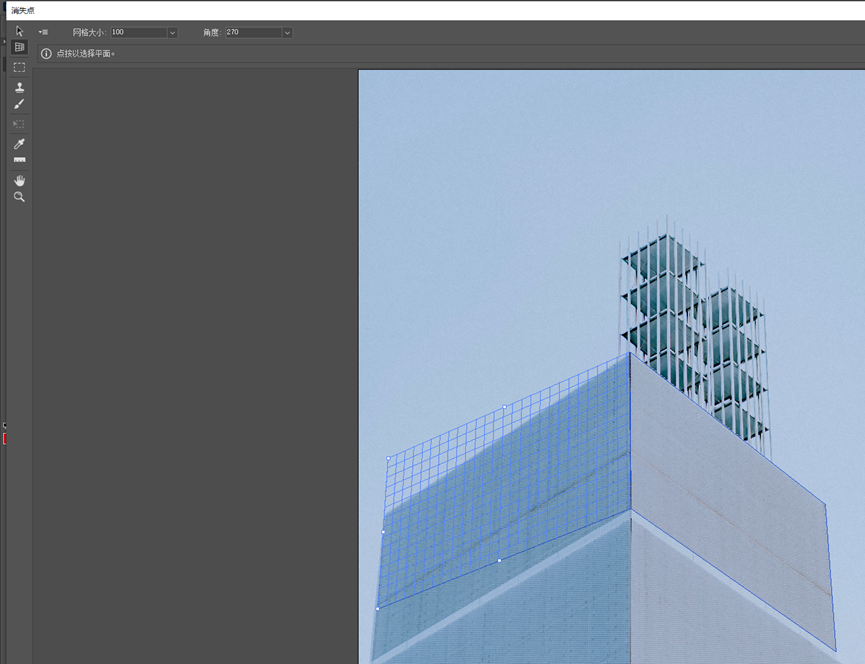Click the angle field showing 270

pos(252,33)
